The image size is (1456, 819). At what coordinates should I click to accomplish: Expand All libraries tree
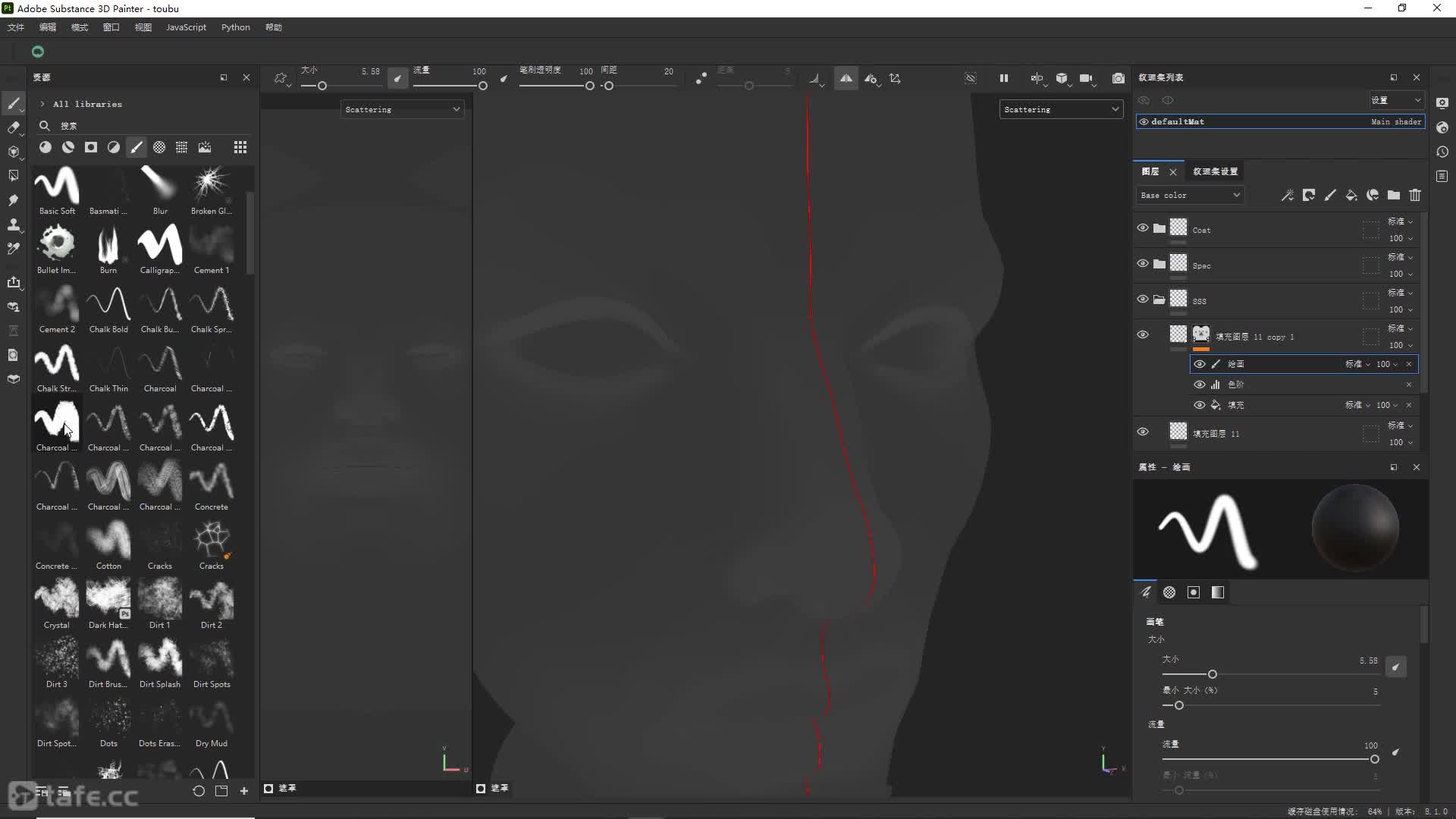(x=42, y=104)
